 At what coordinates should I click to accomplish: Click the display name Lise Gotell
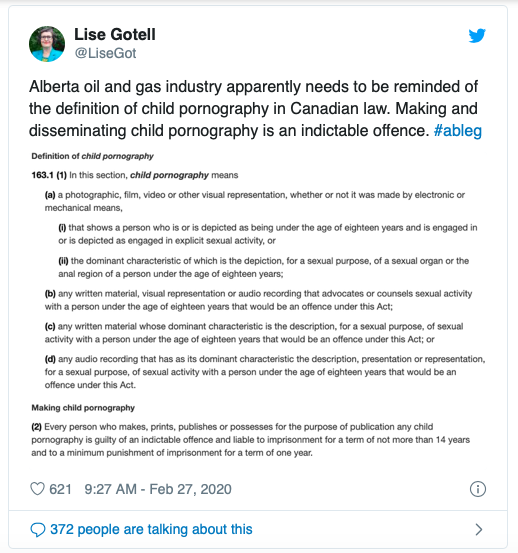tap(115, 35)
